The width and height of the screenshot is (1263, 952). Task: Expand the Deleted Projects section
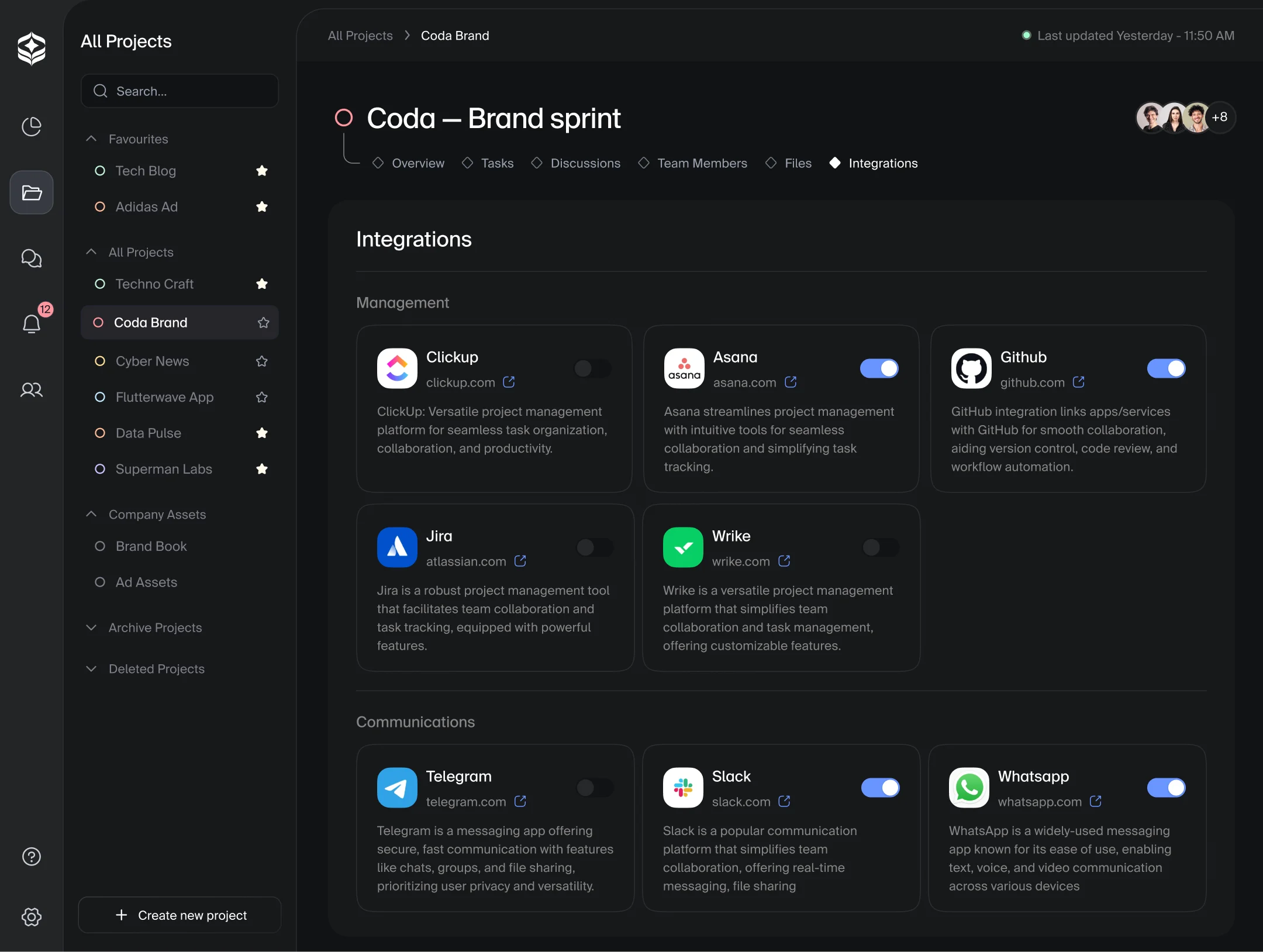(91, 668)
